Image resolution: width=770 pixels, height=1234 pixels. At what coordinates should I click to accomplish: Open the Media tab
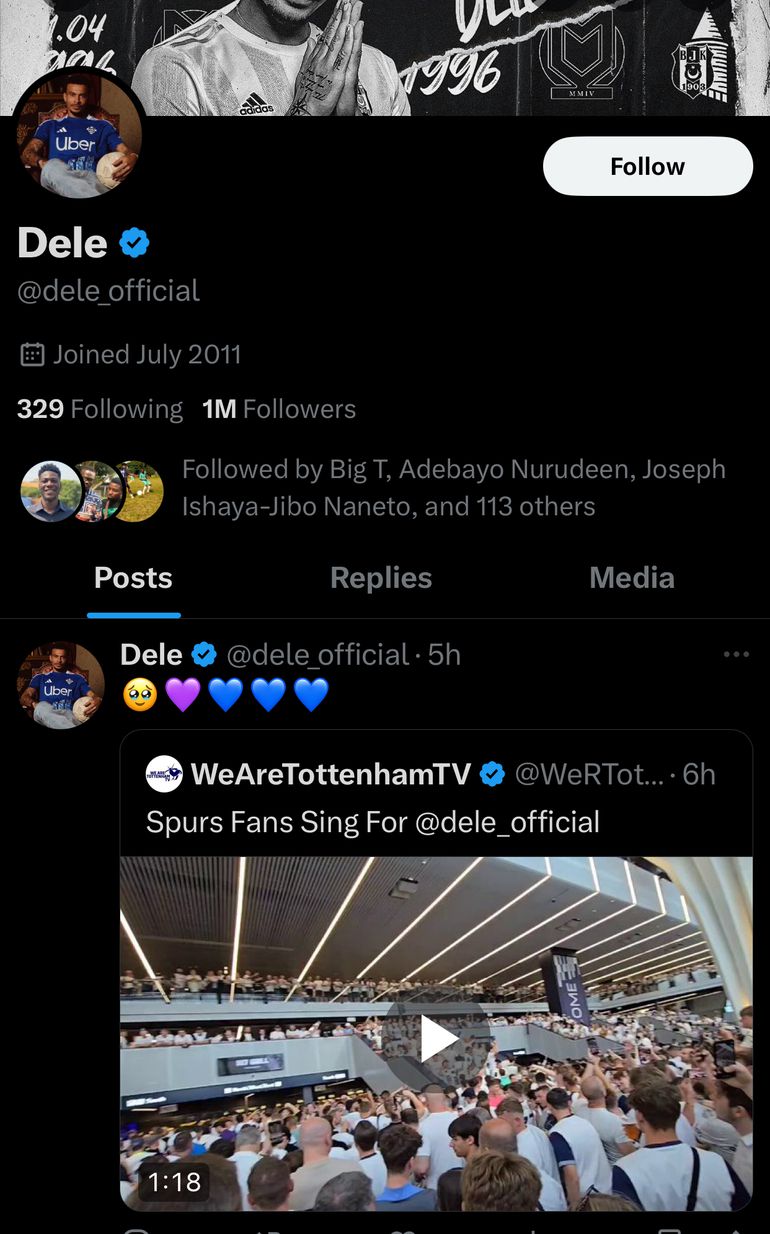tap(631, 578)
